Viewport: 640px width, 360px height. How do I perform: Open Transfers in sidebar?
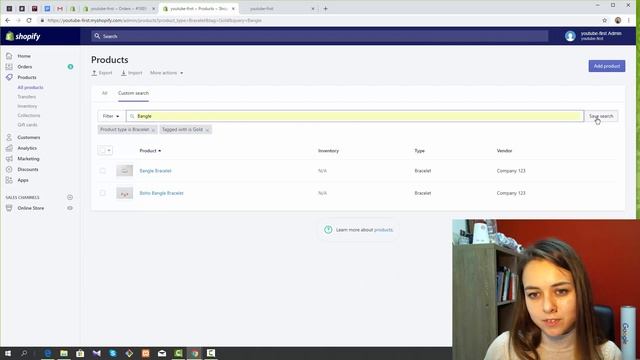tap(27, 97)
